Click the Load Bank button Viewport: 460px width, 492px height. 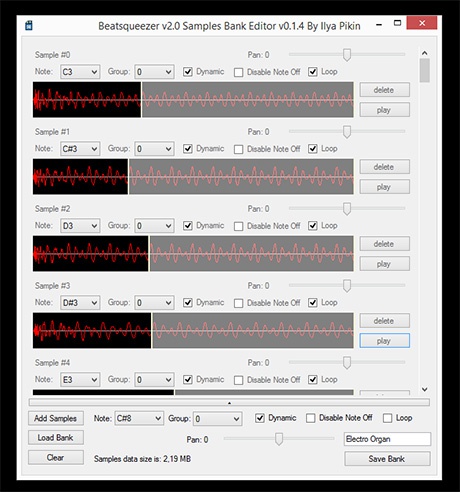[x=56, y=438]
